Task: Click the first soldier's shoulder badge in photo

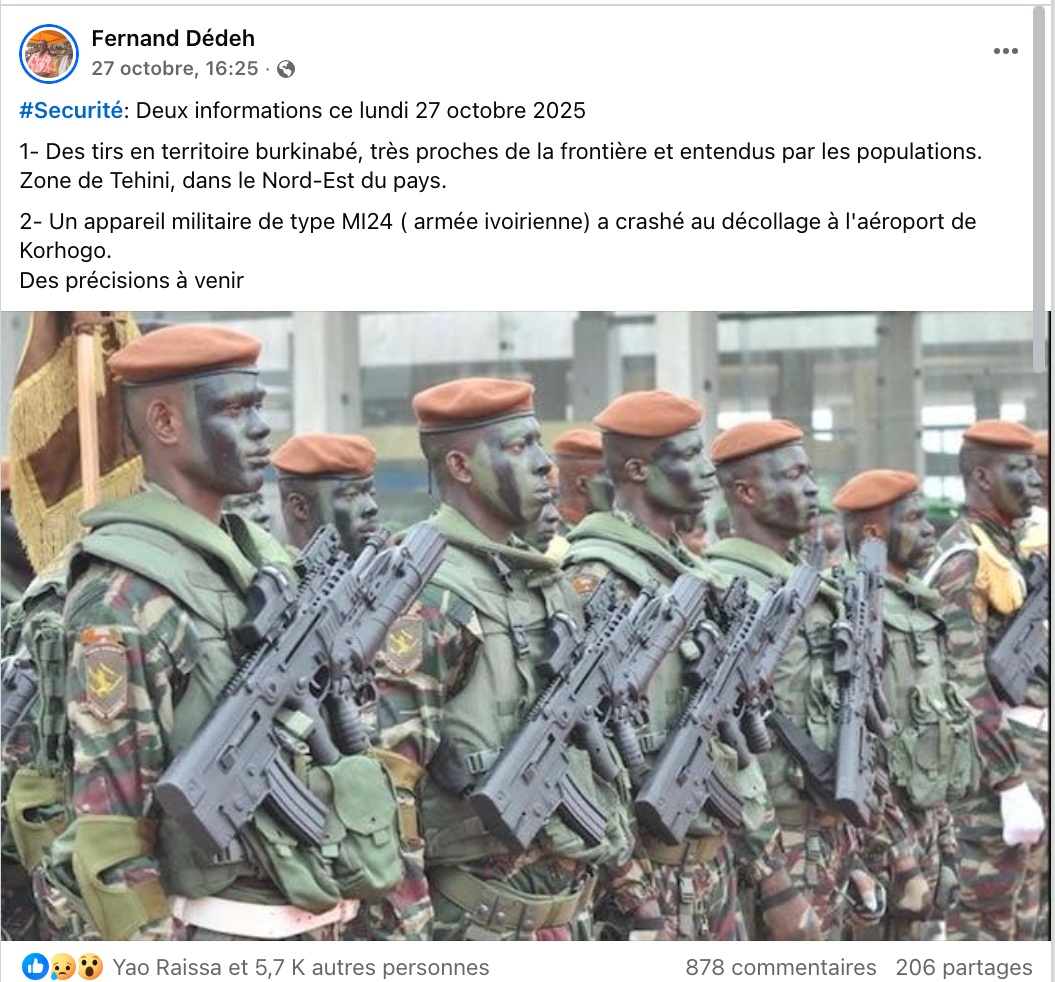Action: tap(102, 675)
